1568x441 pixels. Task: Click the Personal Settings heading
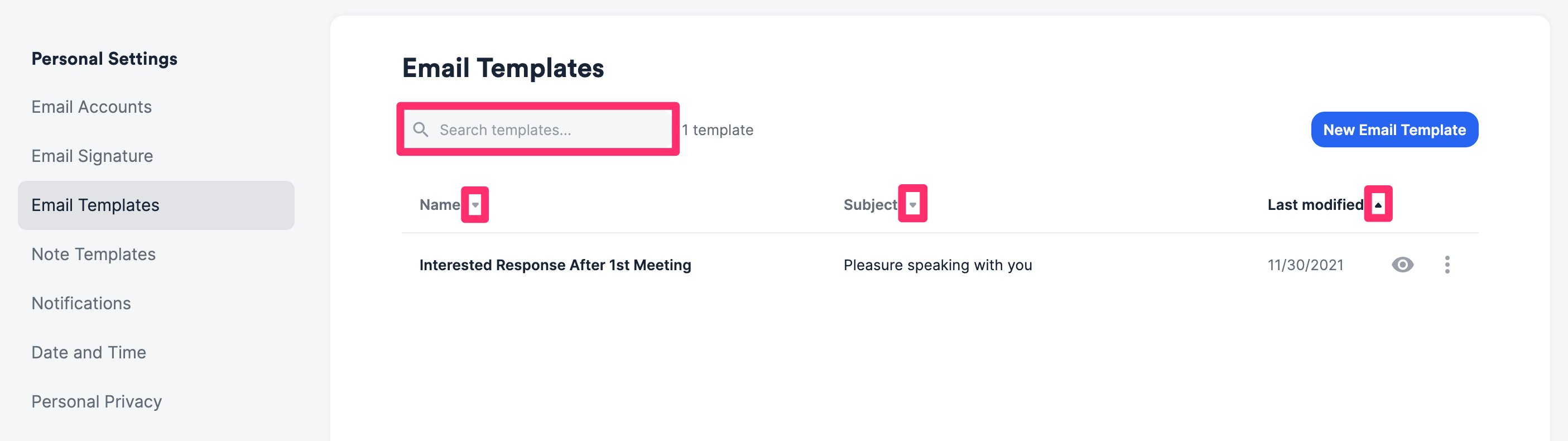click(x=104, y=59)
